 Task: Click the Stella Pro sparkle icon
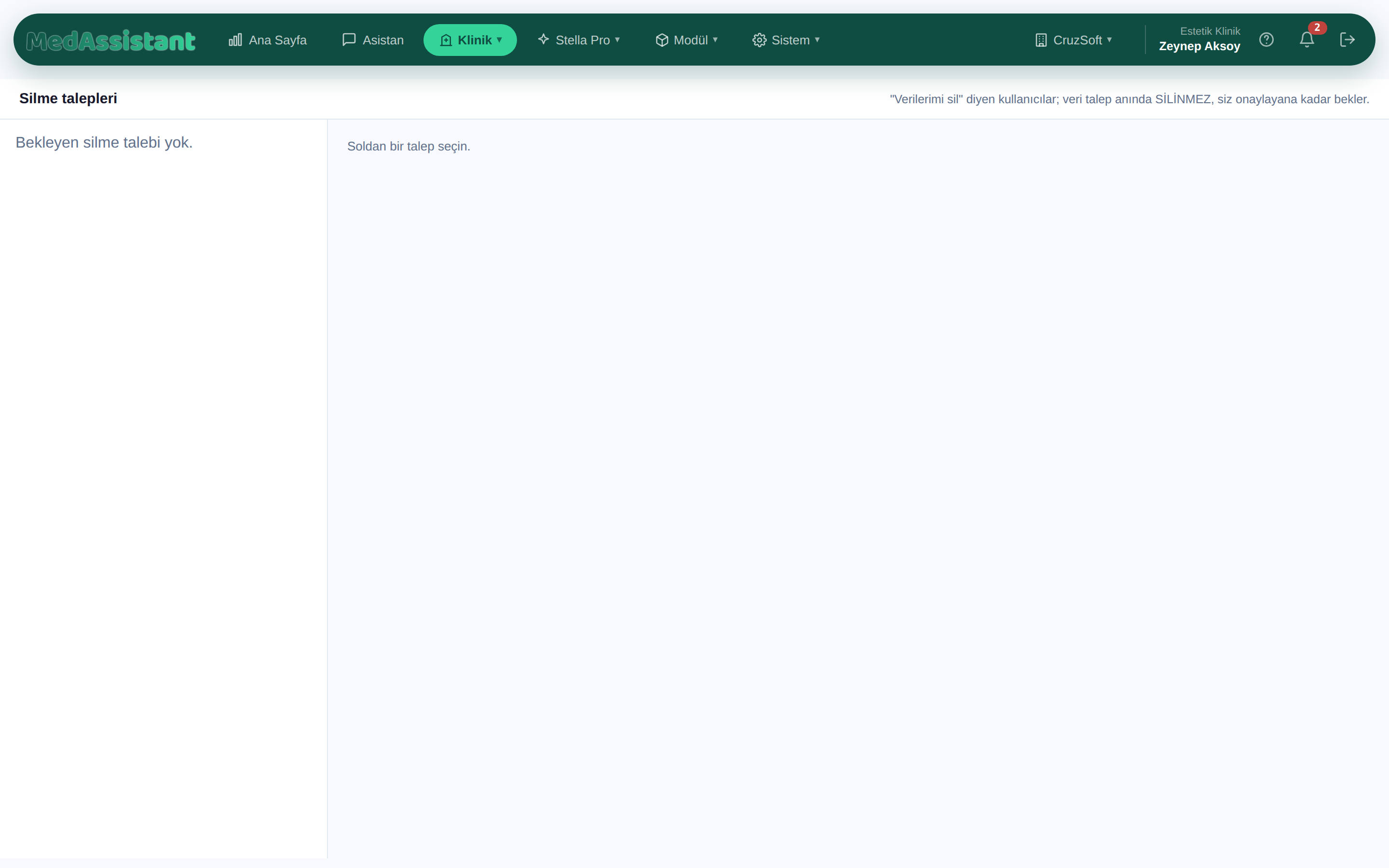point(544,40)
